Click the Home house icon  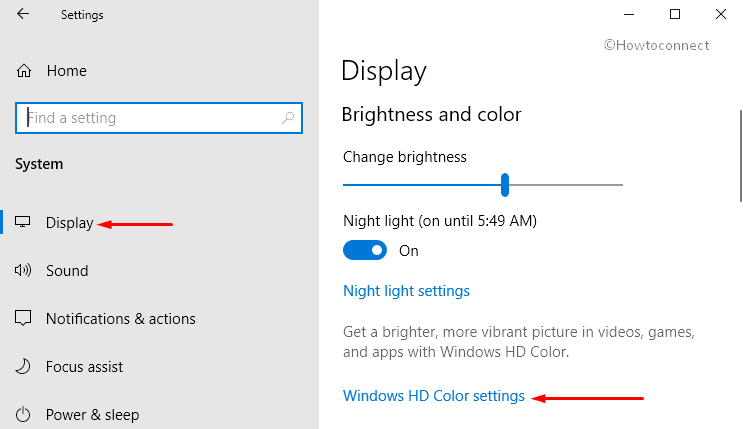tap(24, 71)
